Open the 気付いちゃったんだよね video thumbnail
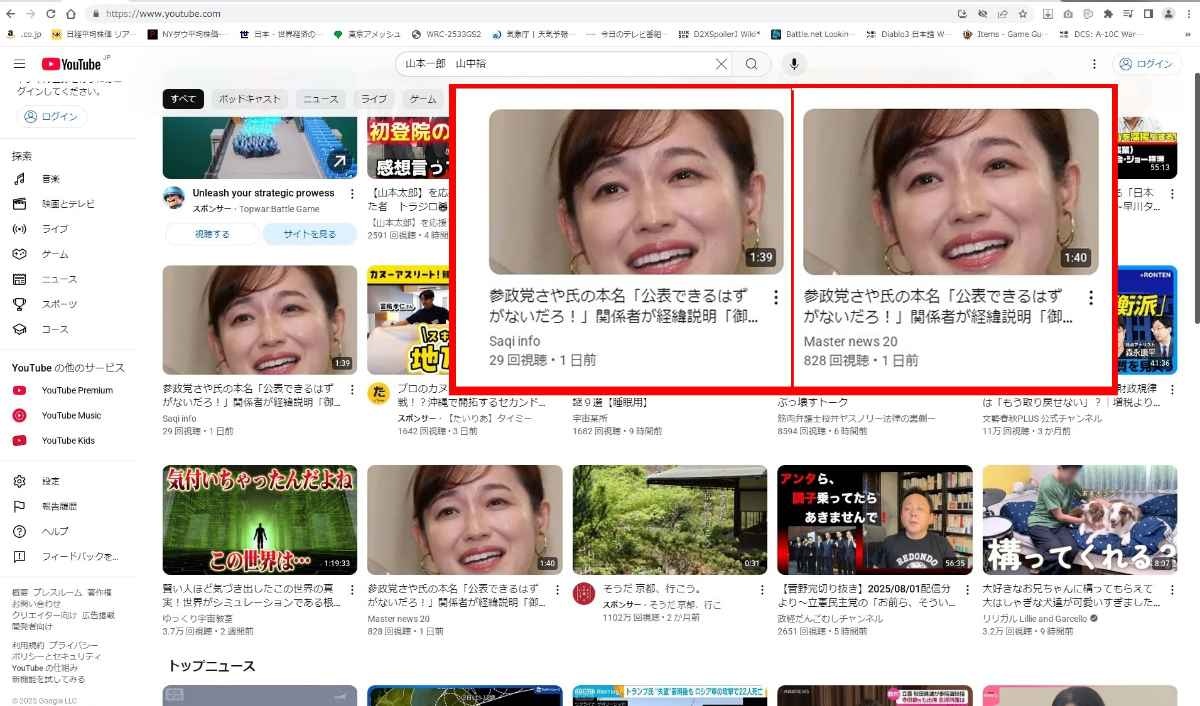 (259, 520)
